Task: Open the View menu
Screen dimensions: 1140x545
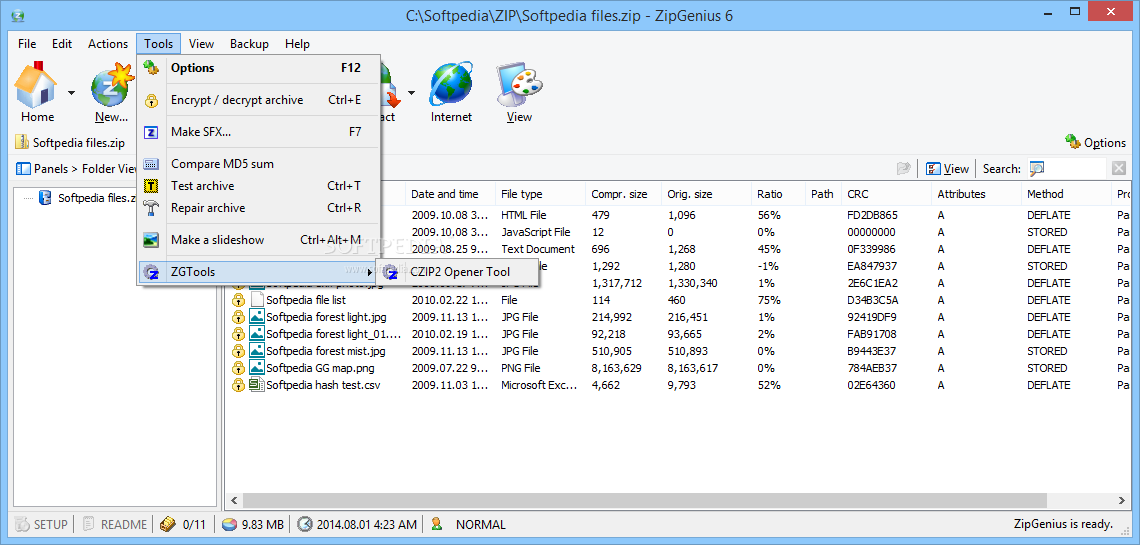Action: pos(201,44)
